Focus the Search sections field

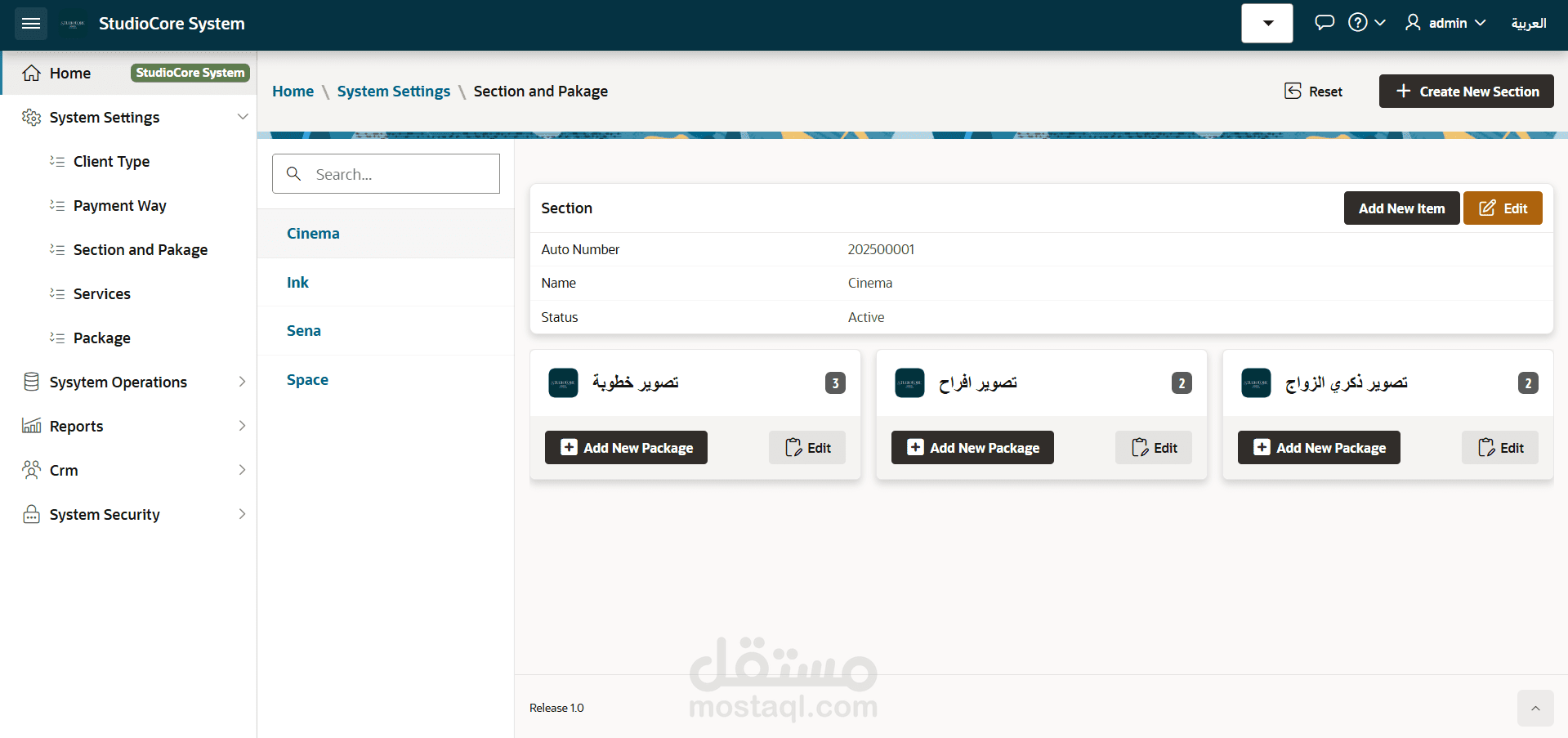click(x=386, y=173)
